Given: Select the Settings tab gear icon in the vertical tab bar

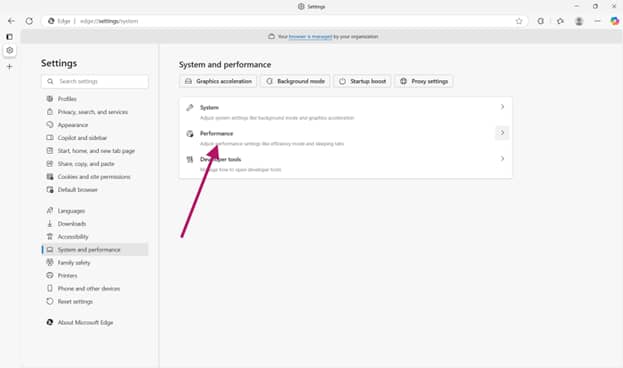Looking at the screenshot, I should tap(10, 50).
